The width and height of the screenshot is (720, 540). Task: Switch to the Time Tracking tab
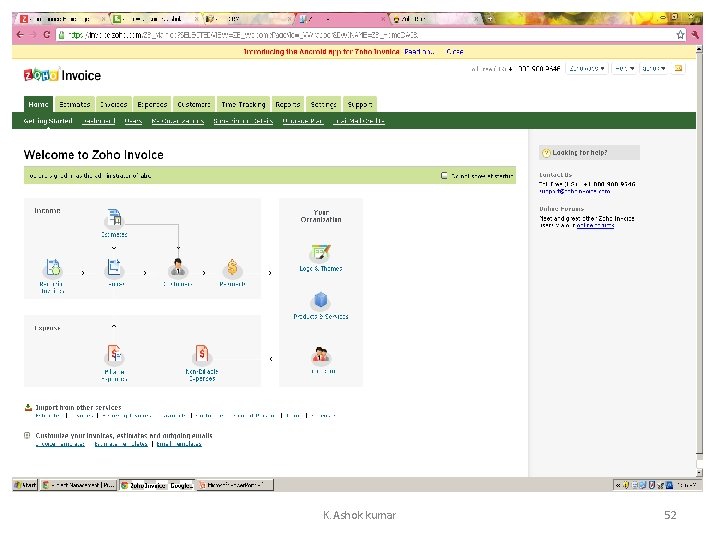point(243,104)
